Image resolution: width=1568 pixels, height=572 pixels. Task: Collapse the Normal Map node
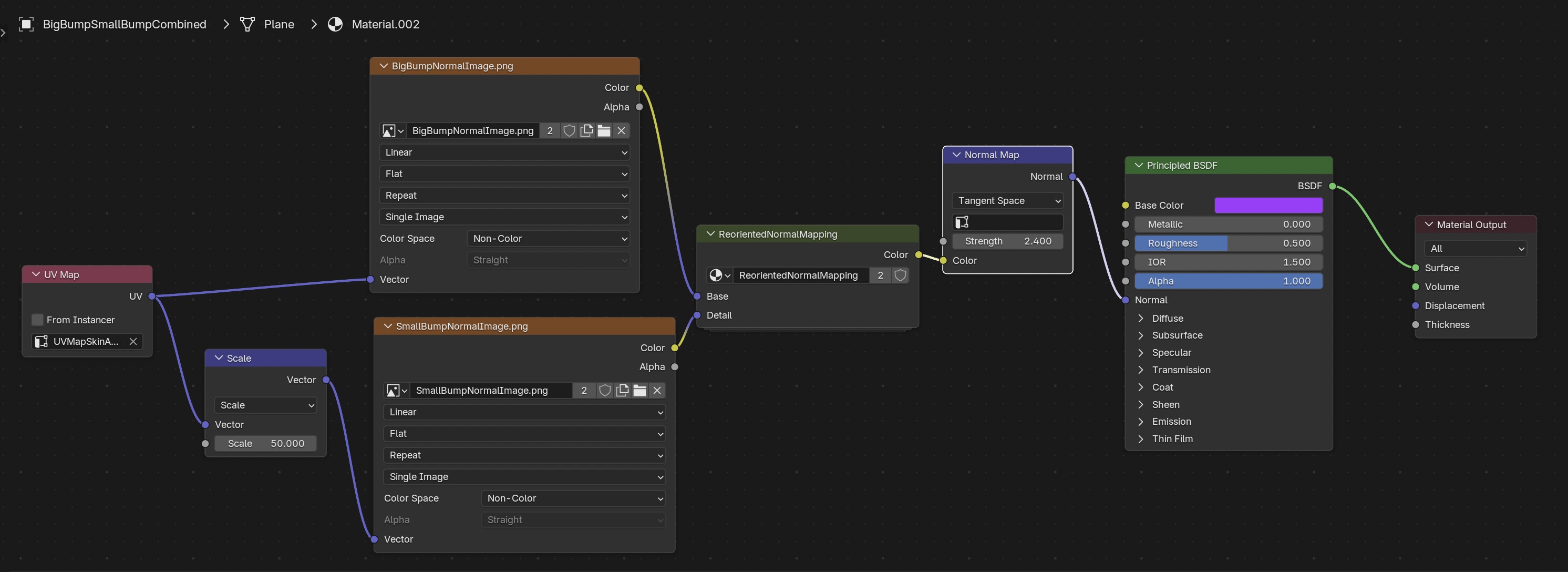[956, 155]
